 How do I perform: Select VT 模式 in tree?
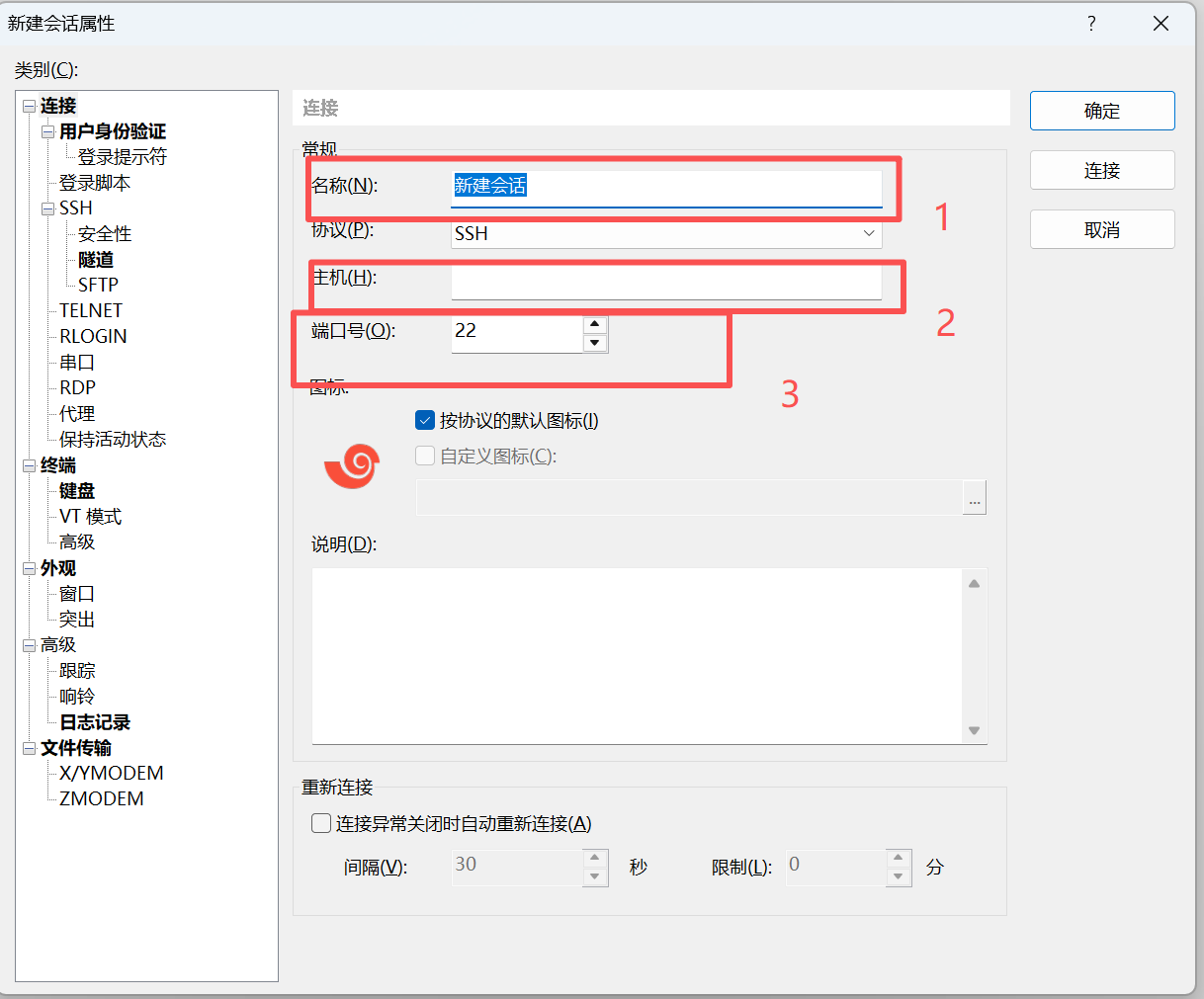90,517
